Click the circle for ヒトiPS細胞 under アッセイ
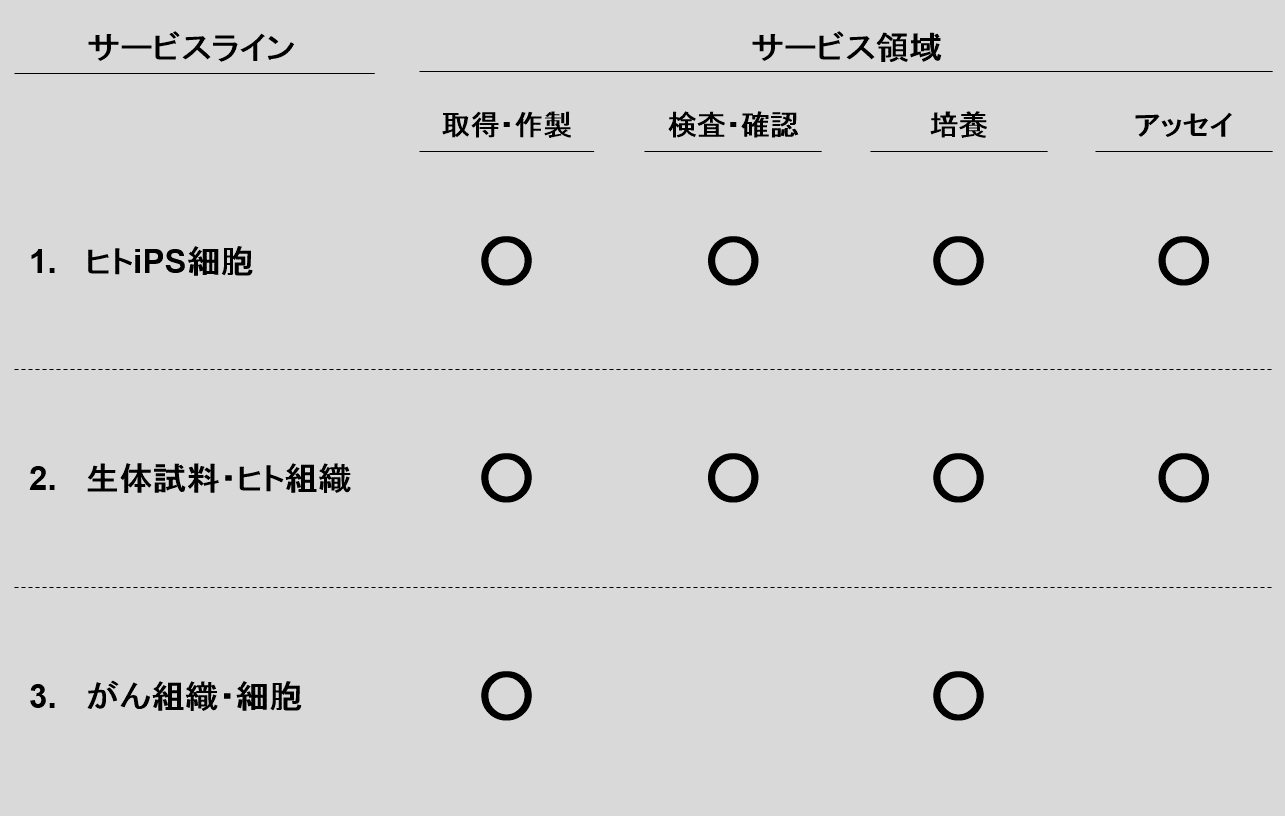This screenshot has width=1285, height=816. click(1184, 262)
